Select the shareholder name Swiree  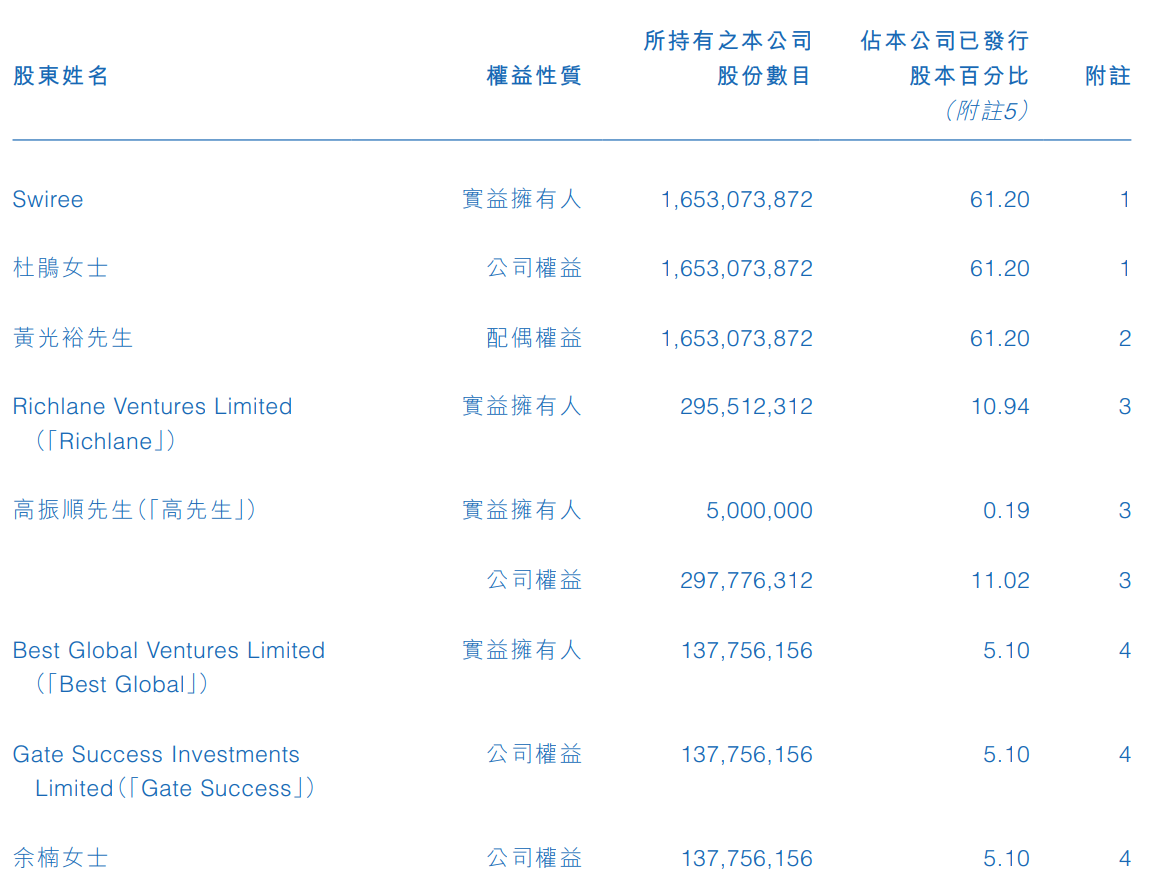click(x=48, y=199)
